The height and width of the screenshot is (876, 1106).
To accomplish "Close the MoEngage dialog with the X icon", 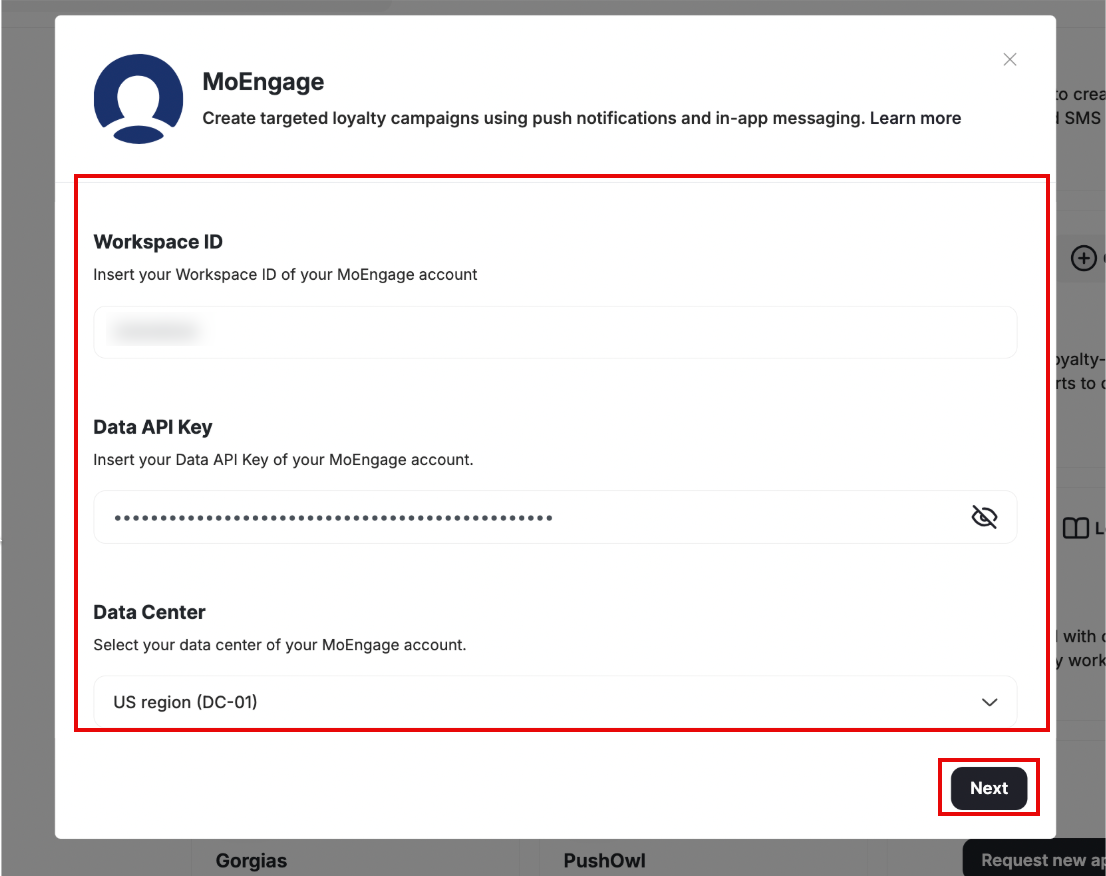I will click(1010, 60).
